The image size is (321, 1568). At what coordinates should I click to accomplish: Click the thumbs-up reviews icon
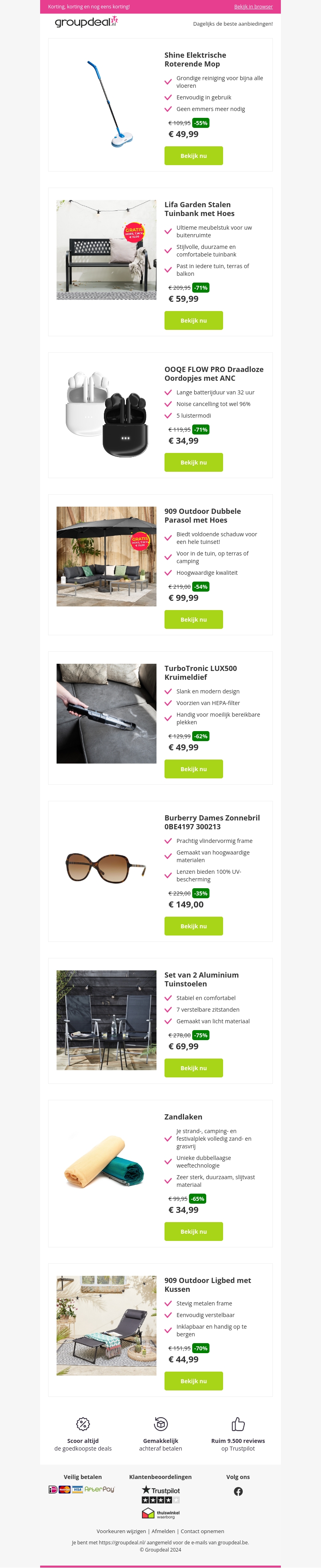pos(238,1424)
